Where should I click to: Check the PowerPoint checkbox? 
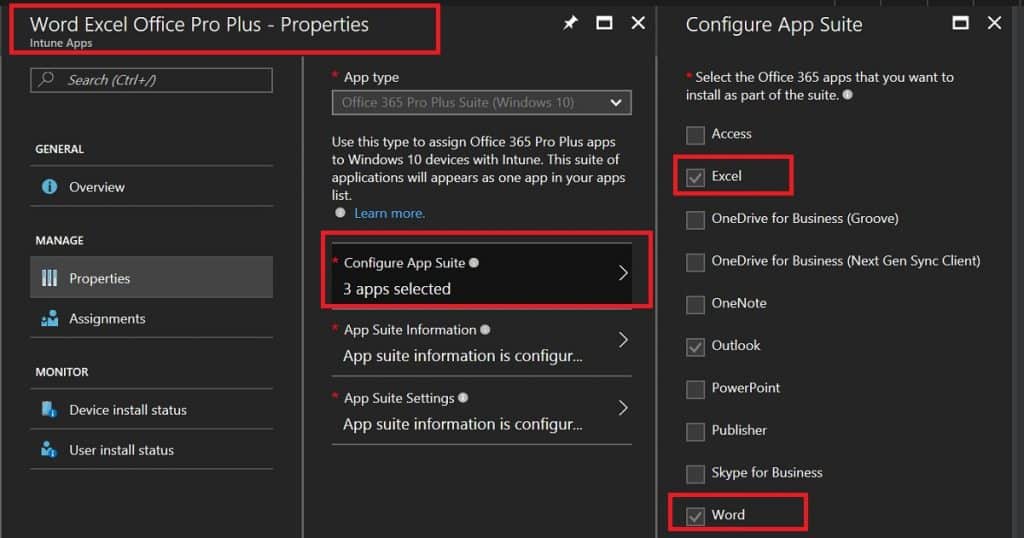[x=696, y=389]
